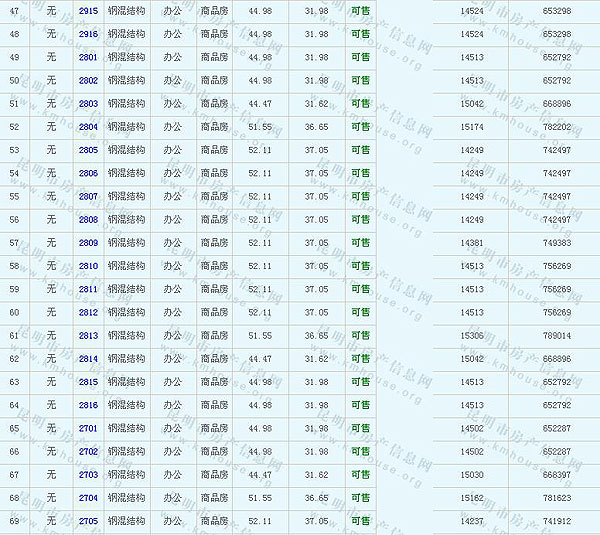View details for room 2810
600x535 pixels.
coord(88,266)
